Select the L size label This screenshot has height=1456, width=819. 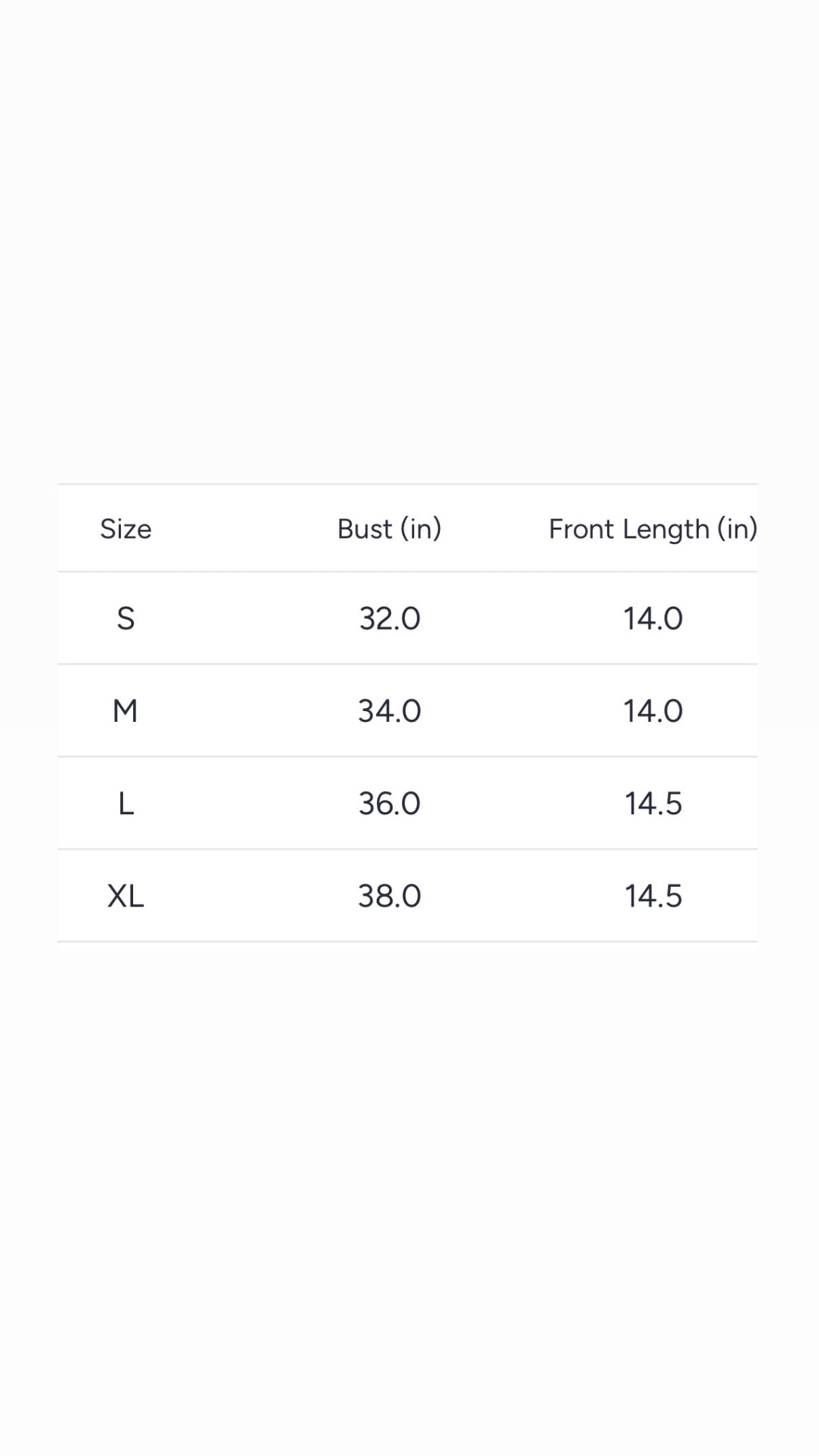[126, 803]
